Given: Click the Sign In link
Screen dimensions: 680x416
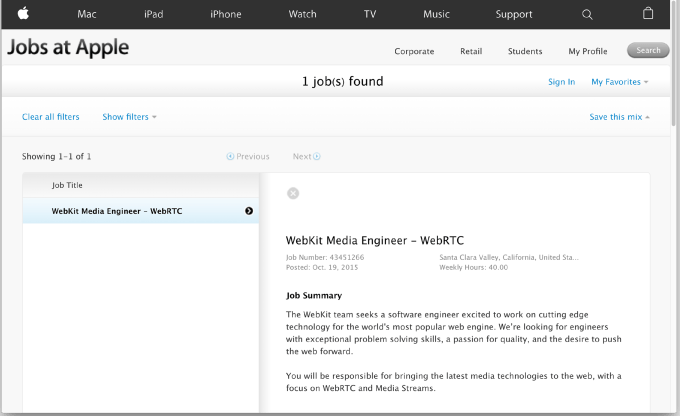Looking at the screenshot, I should [x=561, y=82].
